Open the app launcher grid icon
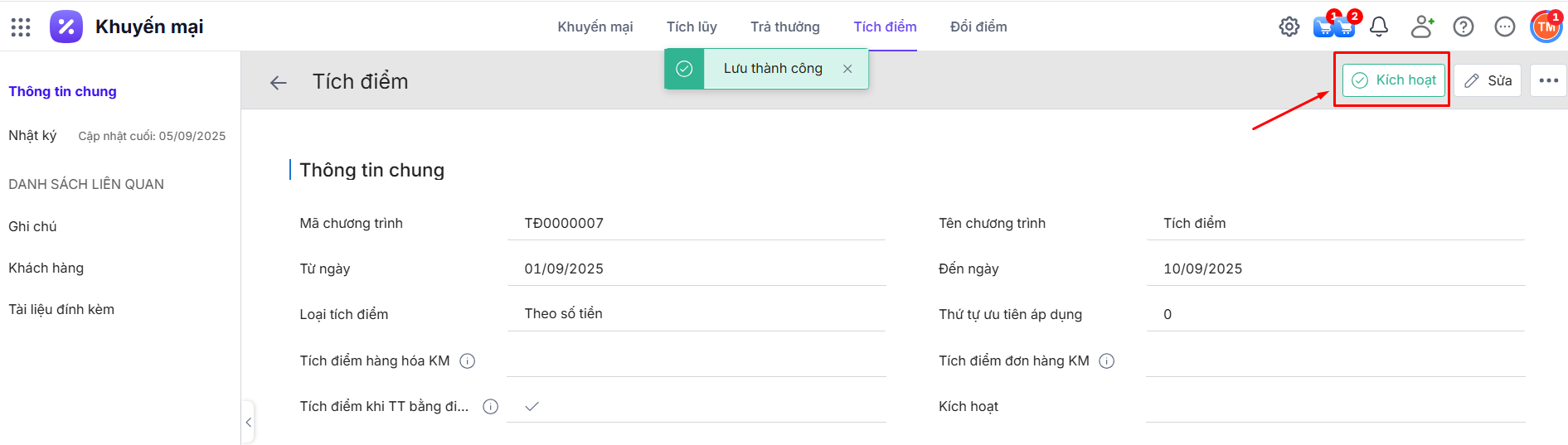The width and height of the screenshot is (1568, 445). click(21, 27)
